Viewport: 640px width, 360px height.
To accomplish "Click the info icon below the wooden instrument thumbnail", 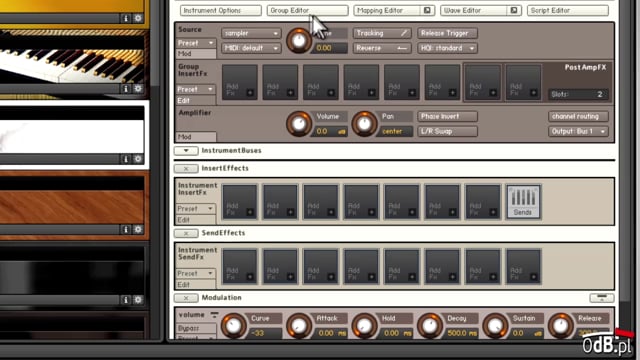I will click(125, 229).
